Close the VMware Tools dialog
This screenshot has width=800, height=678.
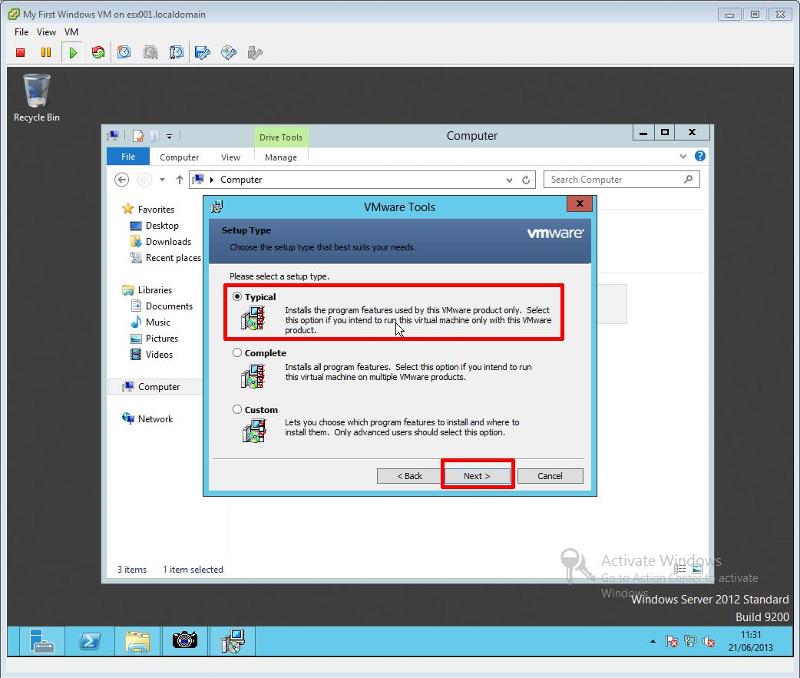pos(580,204)
